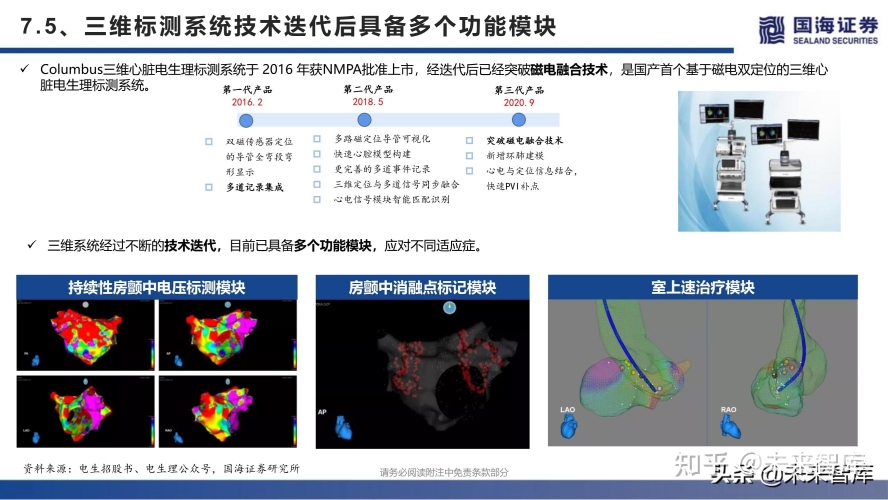The height and width of the screenshot is (500, 888).
Task: Open the PA view voltage map image
Action: pos(86,335)
